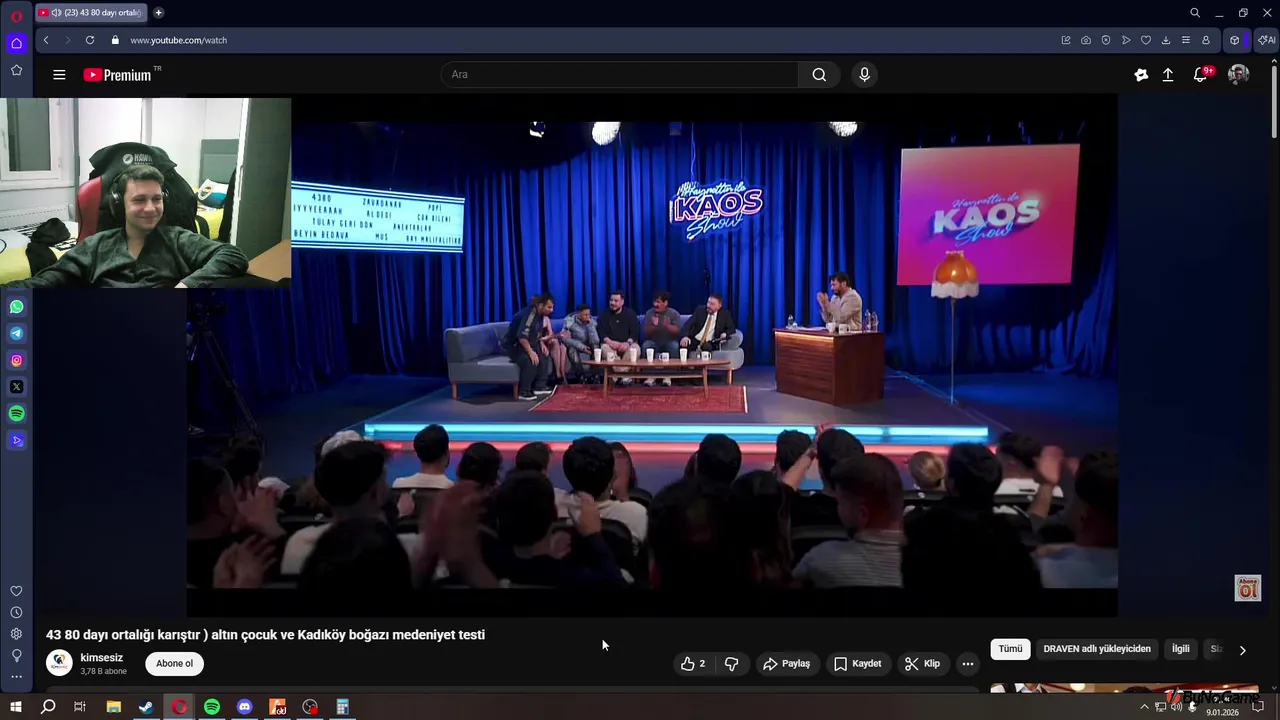Open more actions three-dot menu
Screen dimensions: 1280x720
tap(967, 664)
